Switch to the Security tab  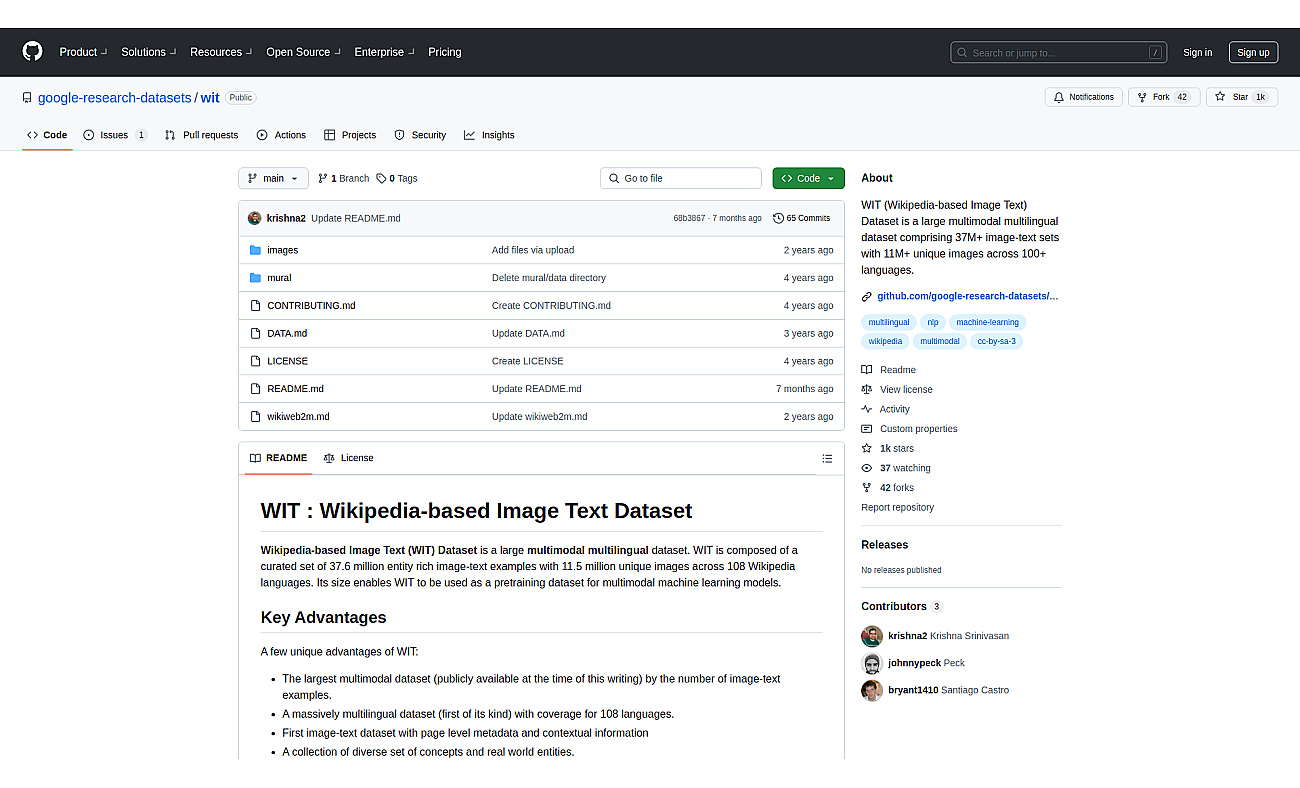(420, 135)
